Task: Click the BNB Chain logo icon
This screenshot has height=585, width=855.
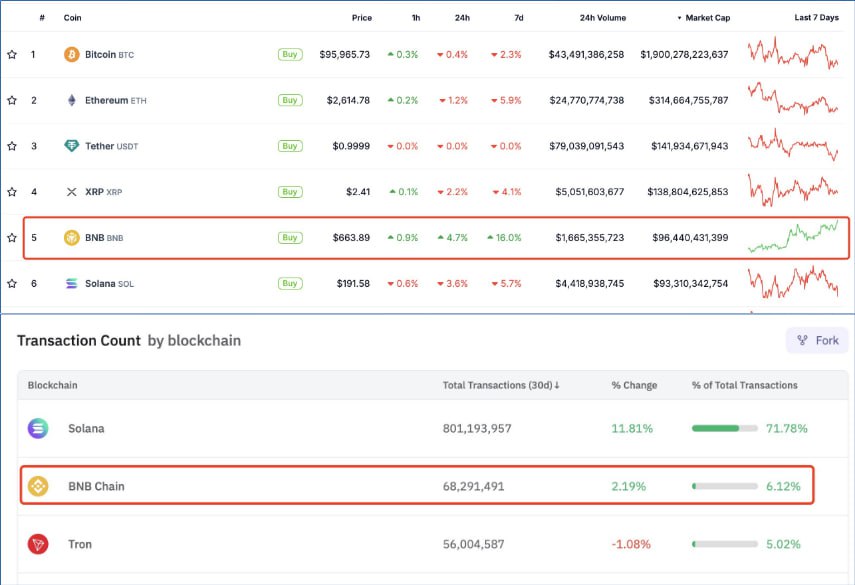Action: click(x=38, y=486)
